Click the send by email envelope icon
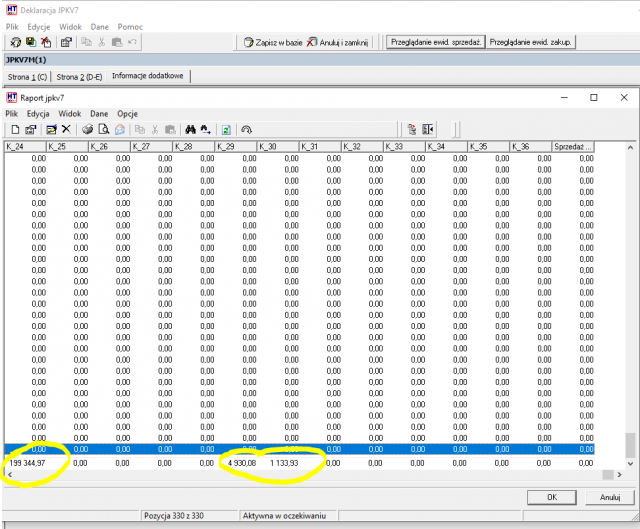 tap(120, 130)
